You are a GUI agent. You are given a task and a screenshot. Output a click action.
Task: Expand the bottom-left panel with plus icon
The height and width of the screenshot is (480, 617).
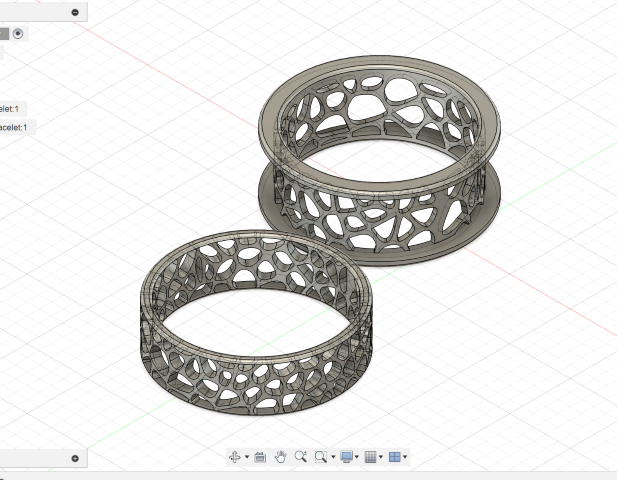coord(75,458)
